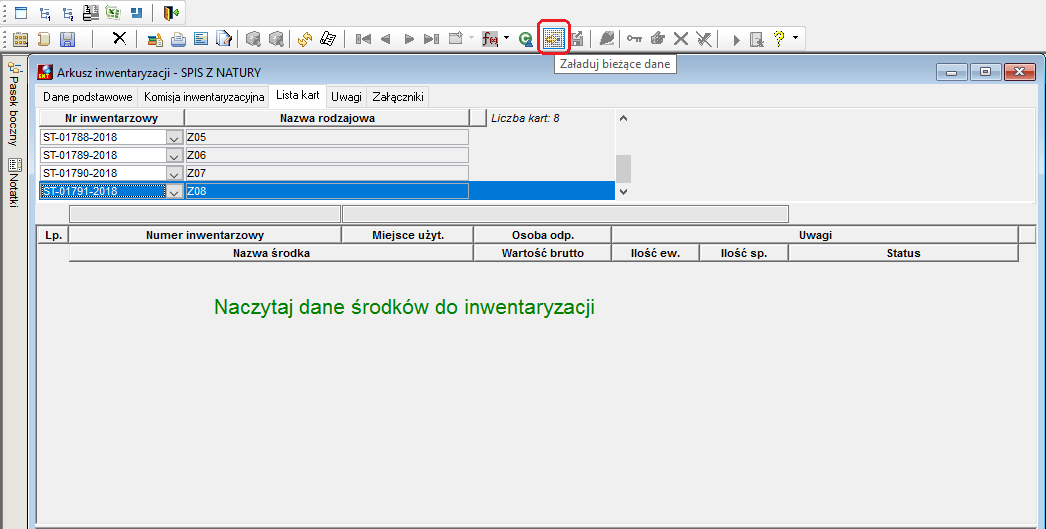The height and width of the screenshot is (529, 1046).
Task: Open 'Pasek boczny' side panel
Action: click(x=13, y=105)
